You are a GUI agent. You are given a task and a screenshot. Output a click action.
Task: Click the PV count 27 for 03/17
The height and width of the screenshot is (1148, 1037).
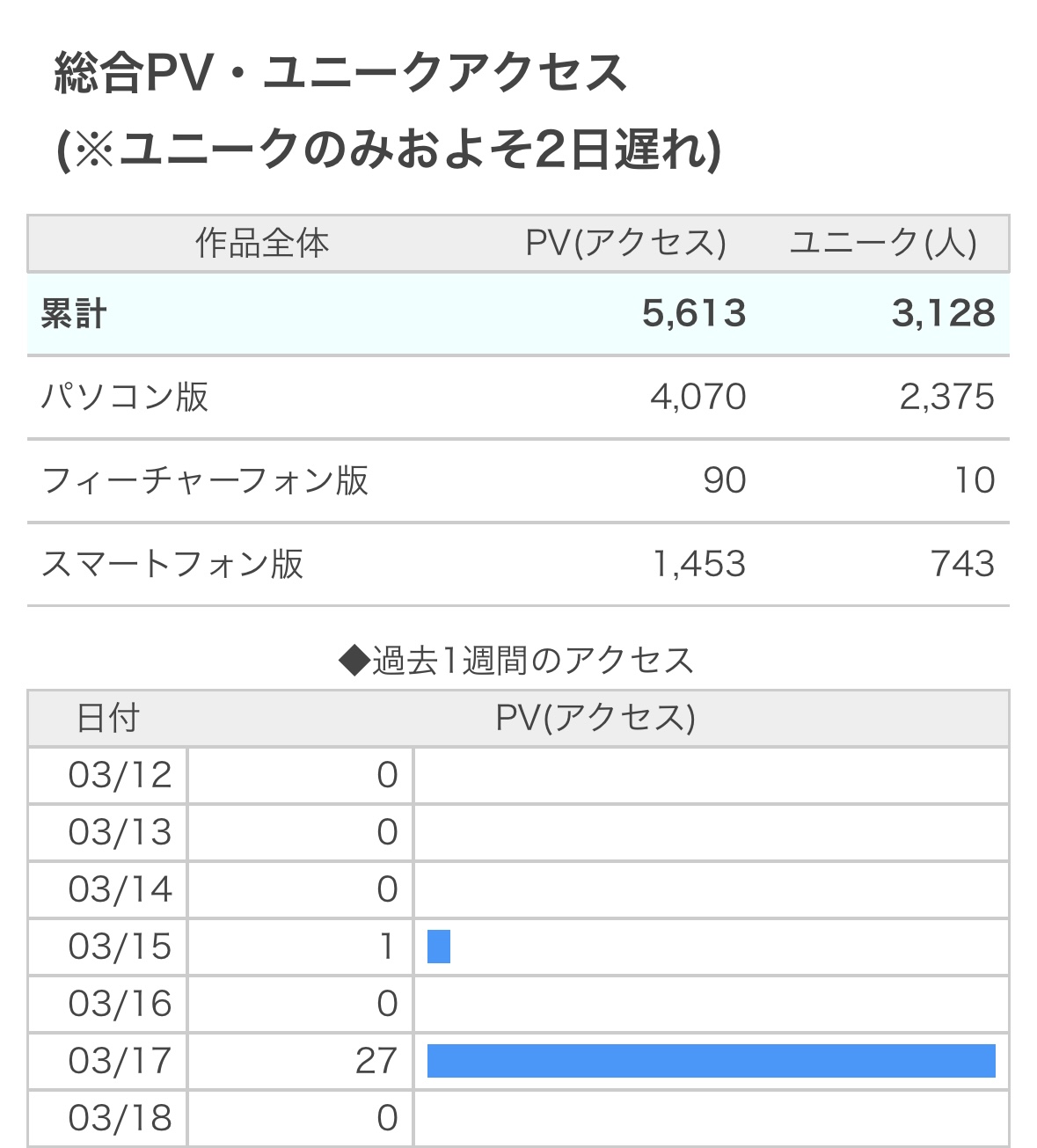coord(376,1061)
